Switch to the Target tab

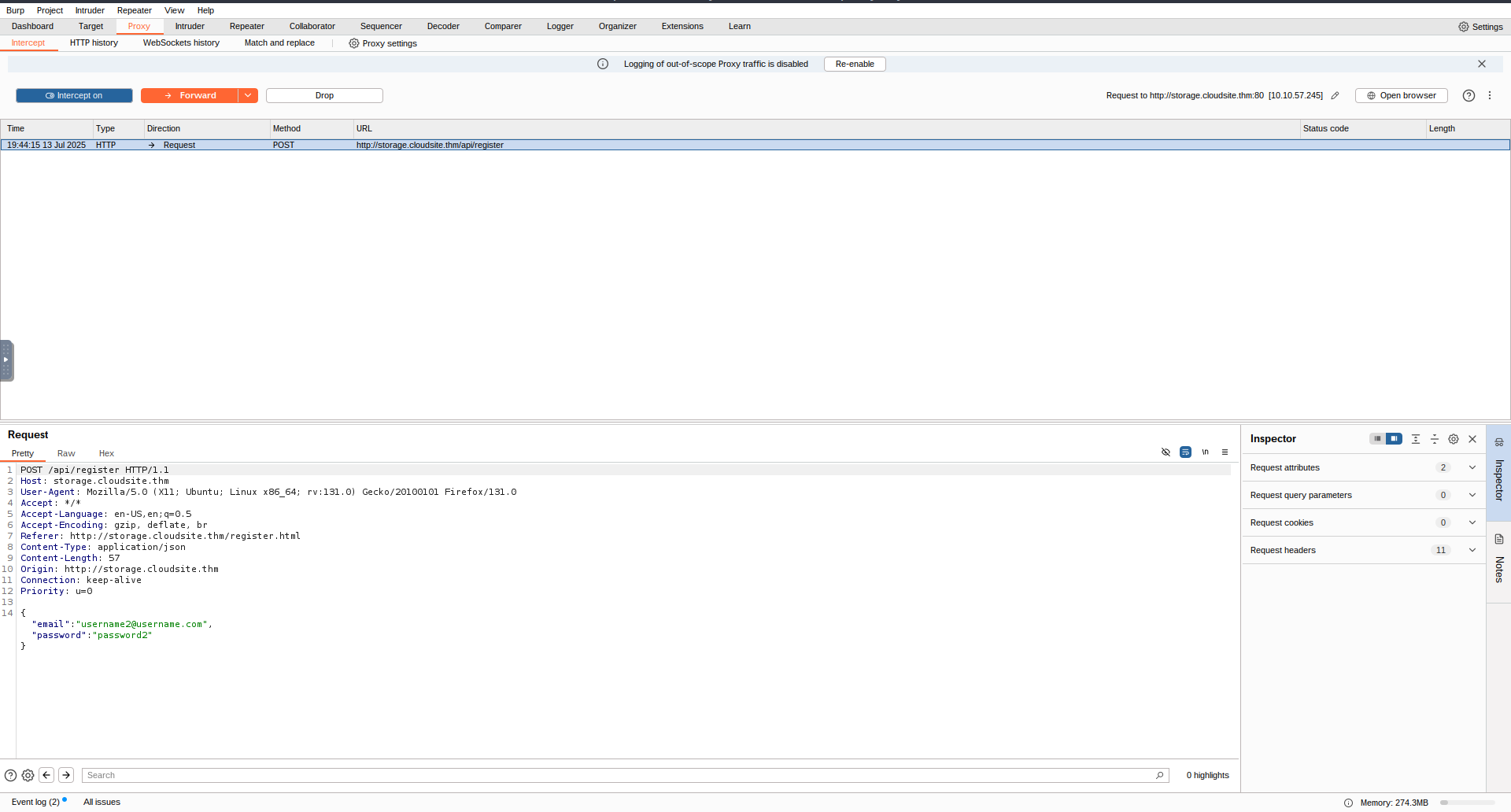91,26
